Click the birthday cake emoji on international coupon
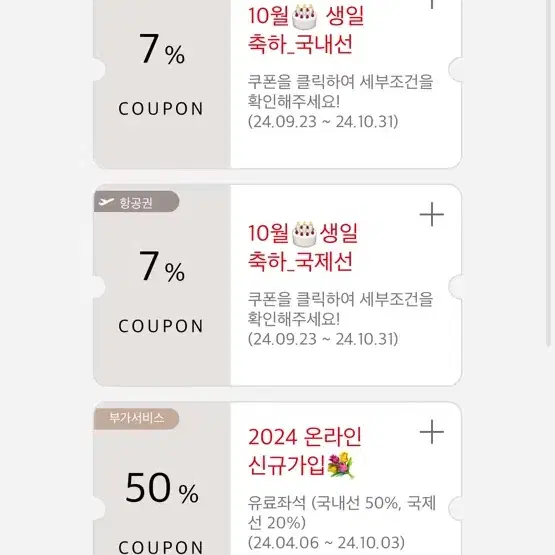555x555 pixels. [304, 234]
